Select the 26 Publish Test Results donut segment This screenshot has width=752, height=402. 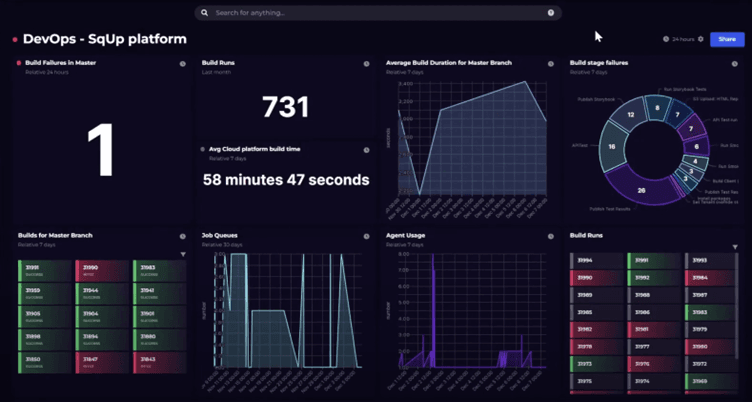(641, 190)
